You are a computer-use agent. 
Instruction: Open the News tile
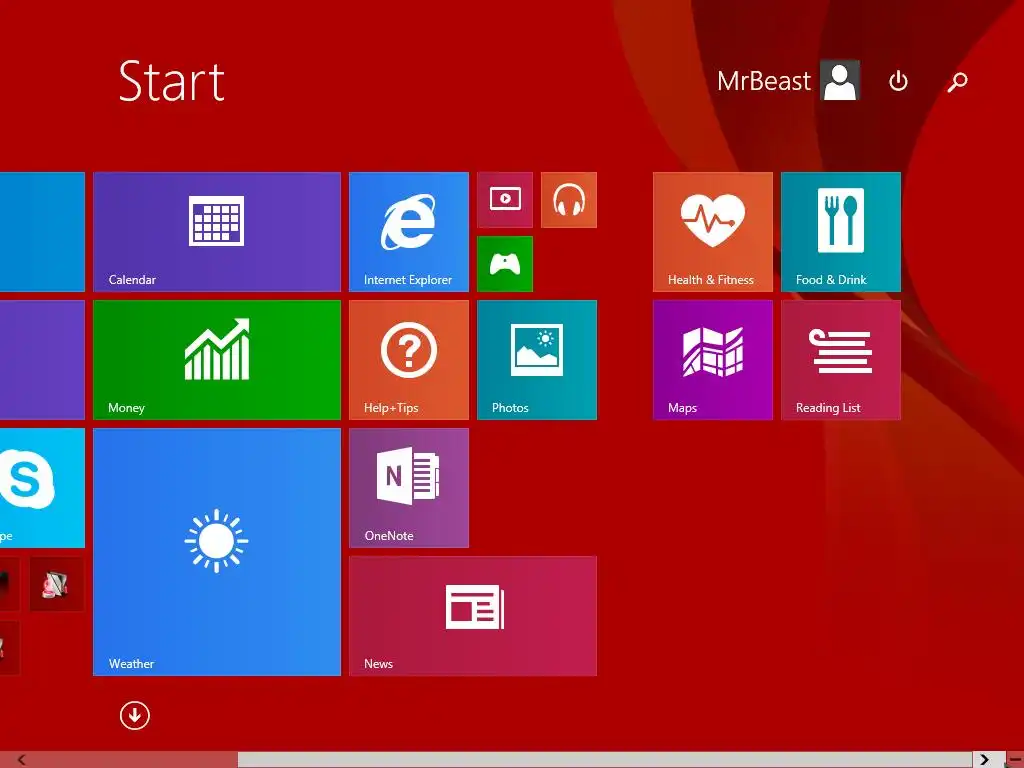473,616
